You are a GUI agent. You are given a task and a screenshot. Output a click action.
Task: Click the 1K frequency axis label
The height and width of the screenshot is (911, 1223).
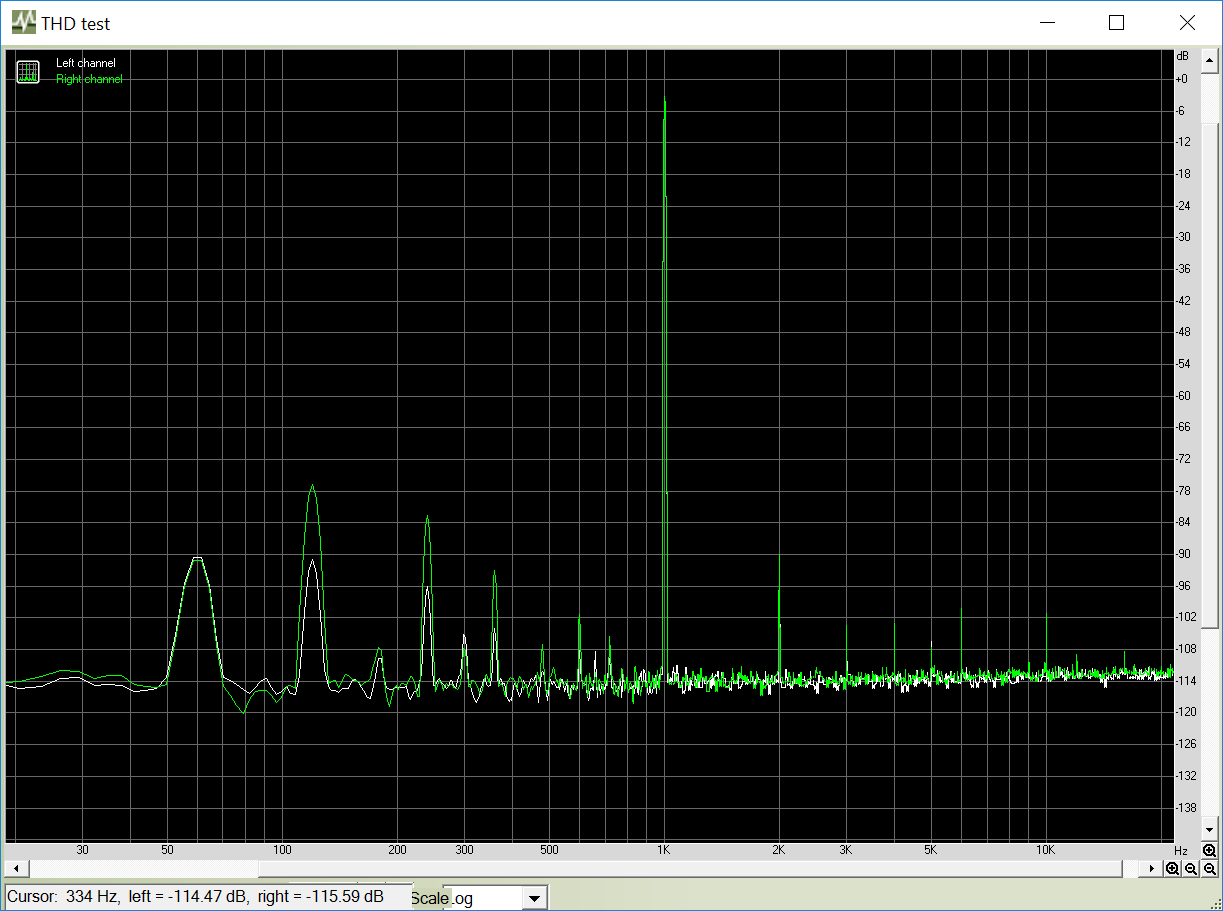(x=664, y=850)
